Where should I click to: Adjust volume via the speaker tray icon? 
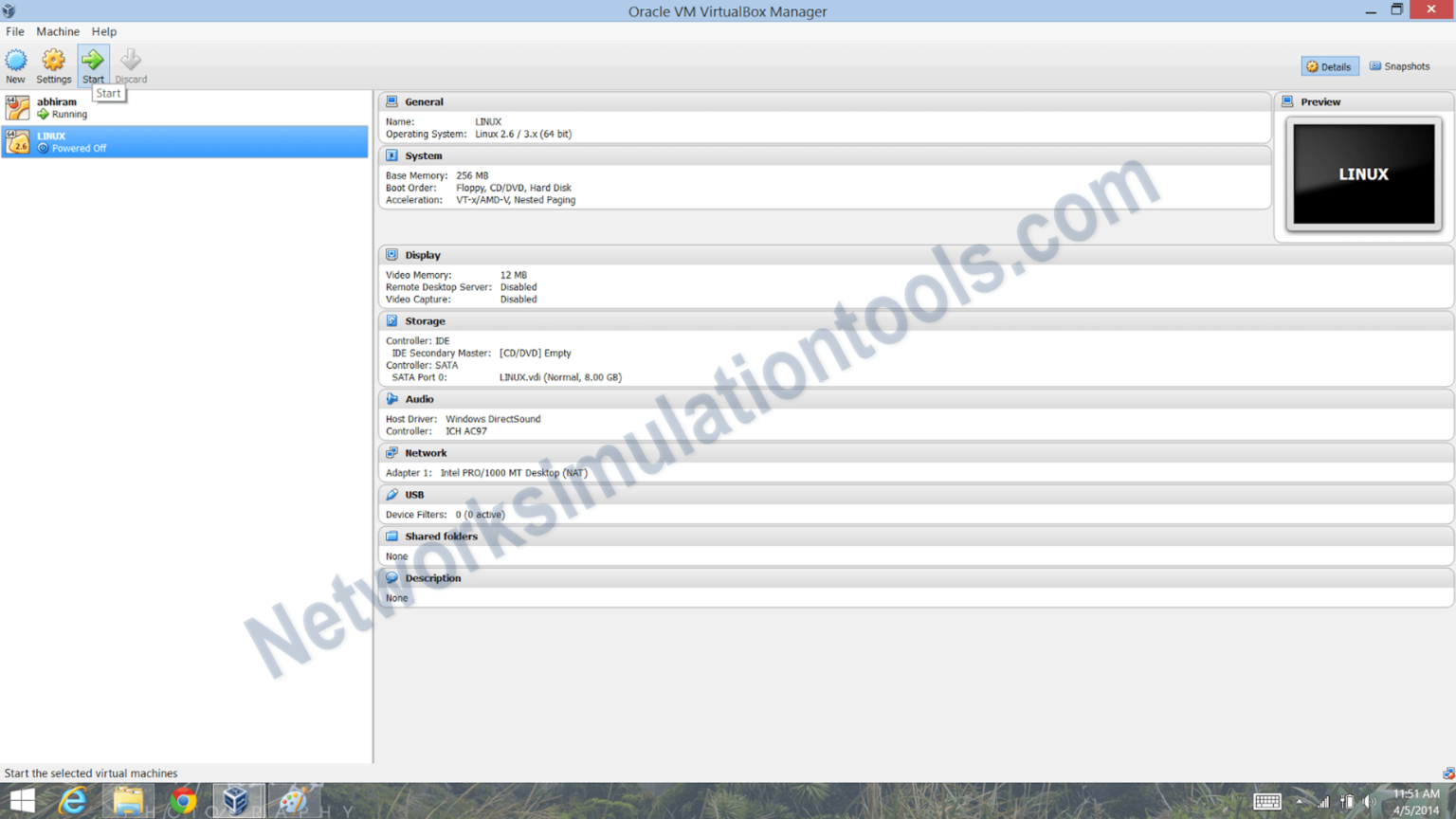[x=1368, y=799]
